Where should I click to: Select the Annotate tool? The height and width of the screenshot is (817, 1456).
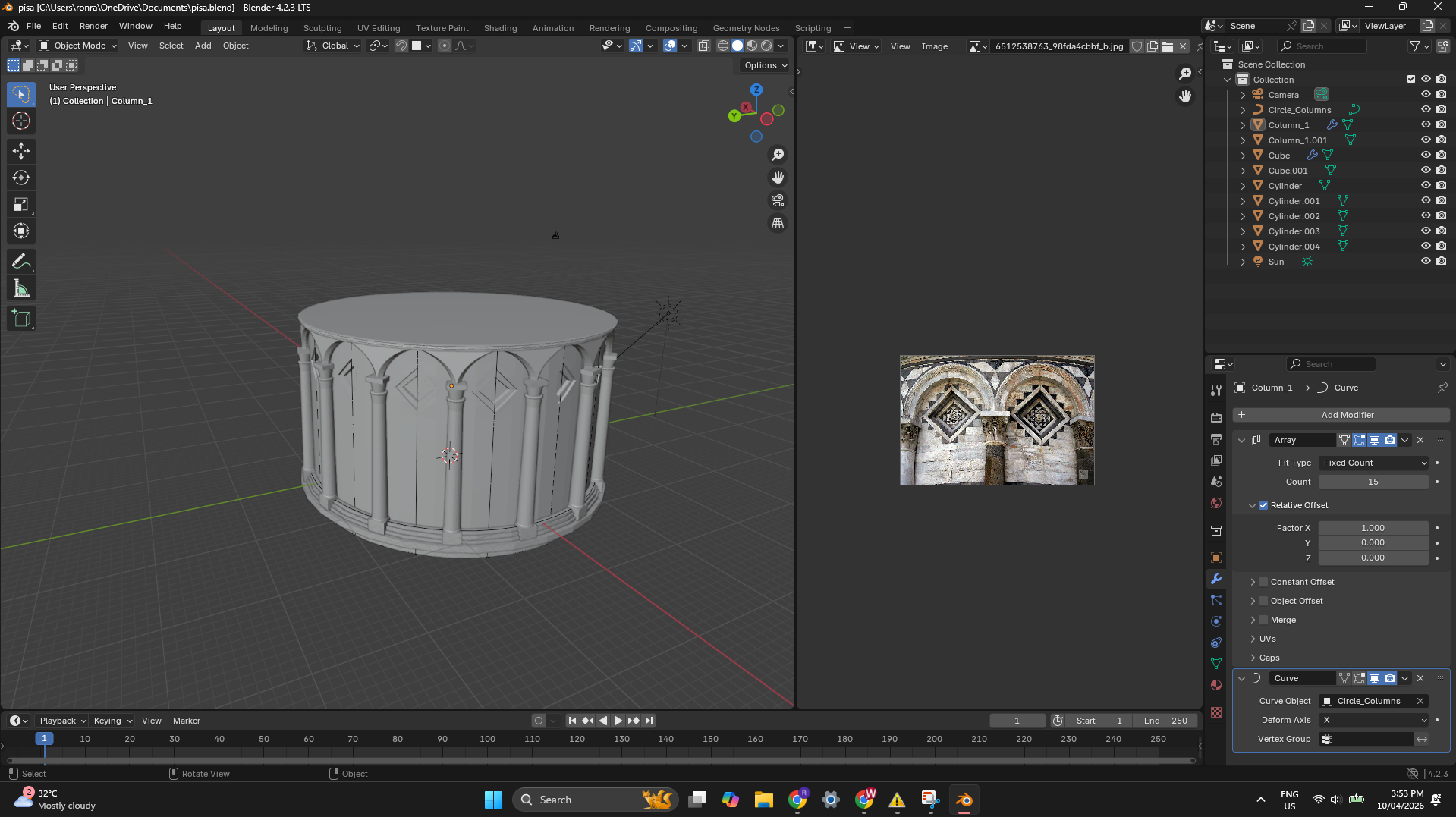[21, 262]
